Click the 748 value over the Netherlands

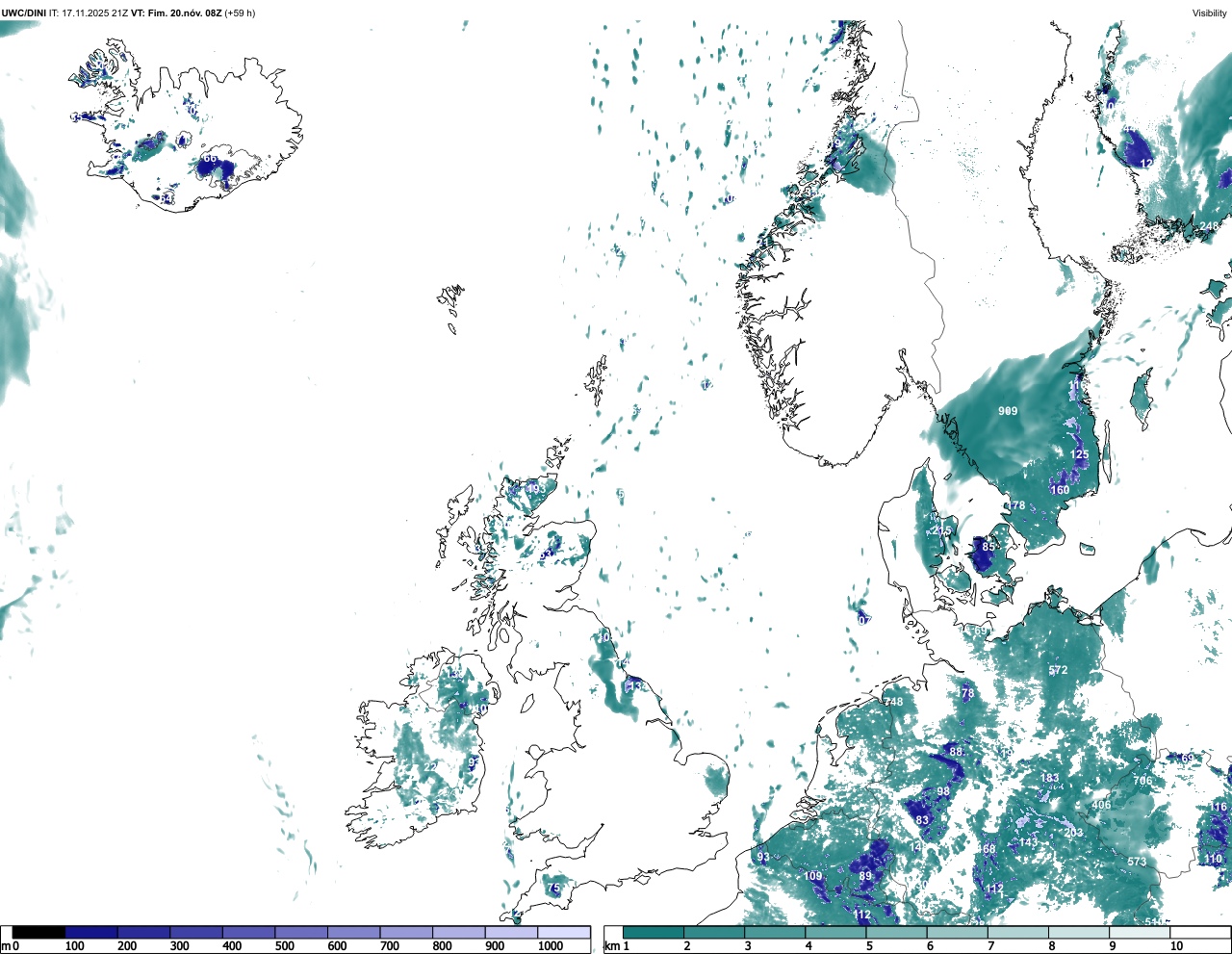point(894,702)
